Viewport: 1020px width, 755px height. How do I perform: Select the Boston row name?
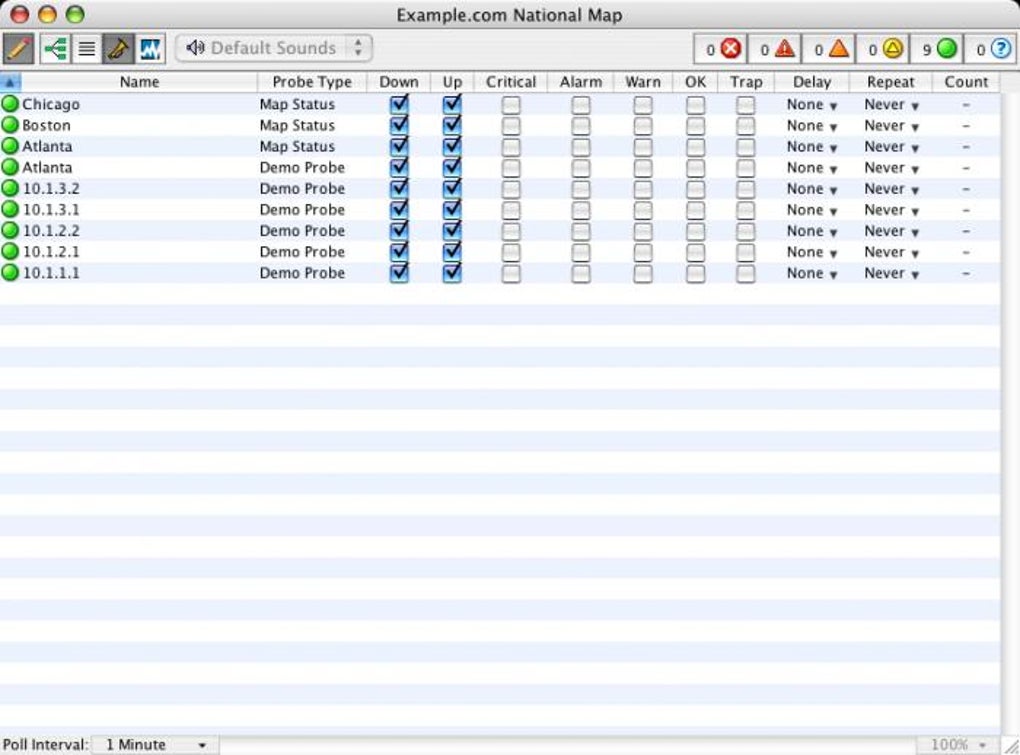click(46, 125)
